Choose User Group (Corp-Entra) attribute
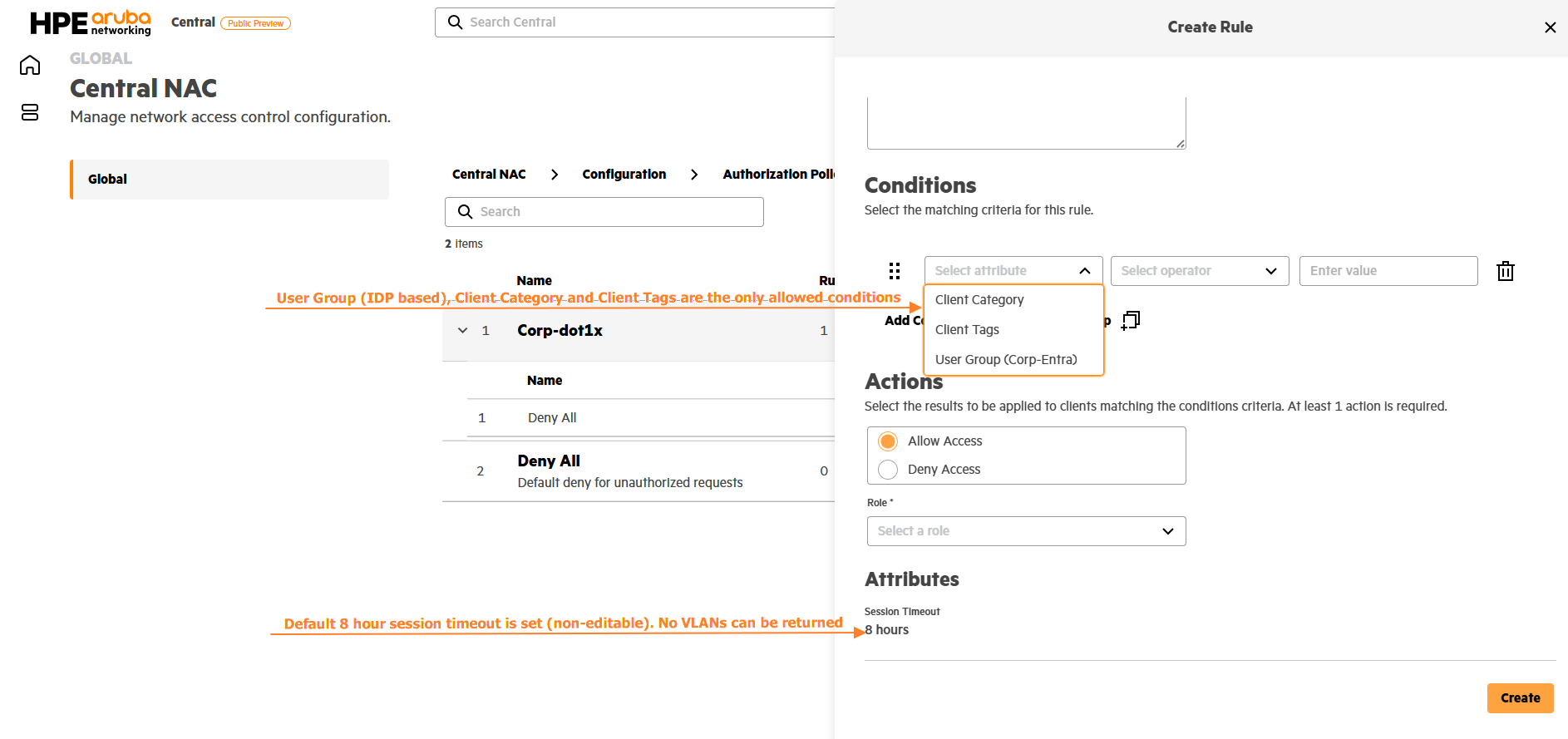 tap(1013, 360)
